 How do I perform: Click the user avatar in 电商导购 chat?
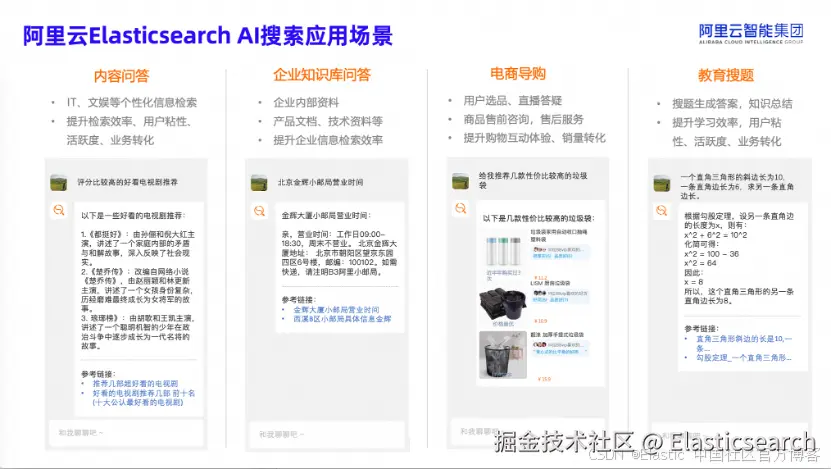click(x=460, y=181)
